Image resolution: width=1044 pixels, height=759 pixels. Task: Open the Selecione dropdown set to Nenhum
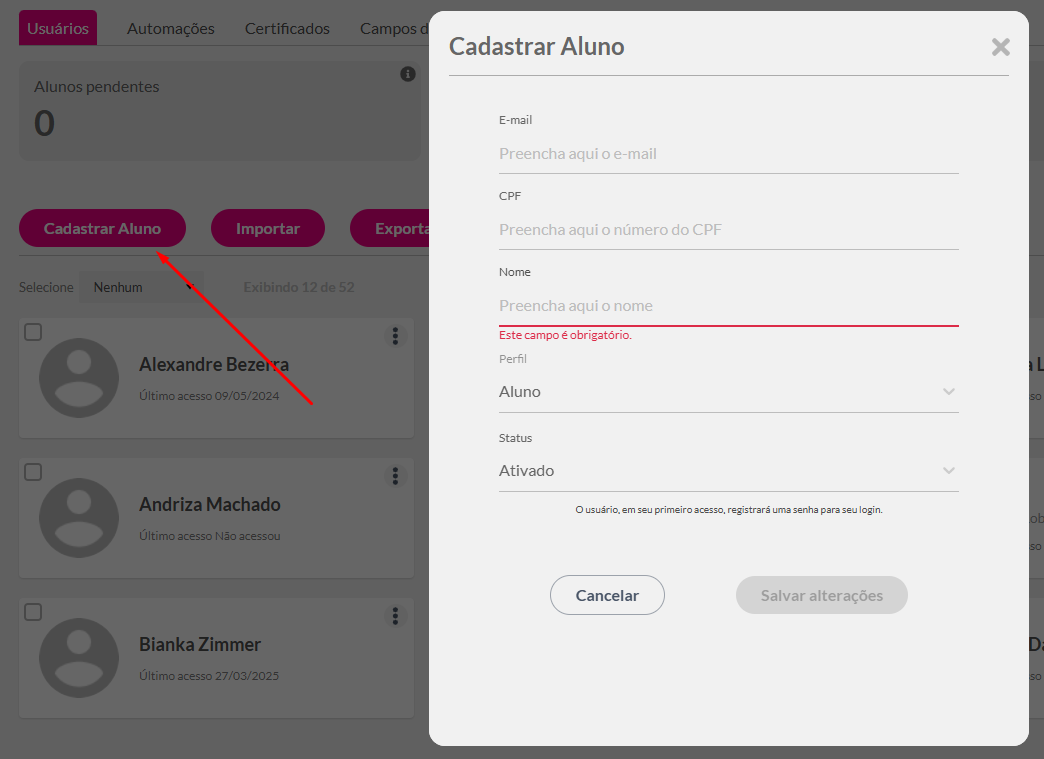tap(140, 287)
